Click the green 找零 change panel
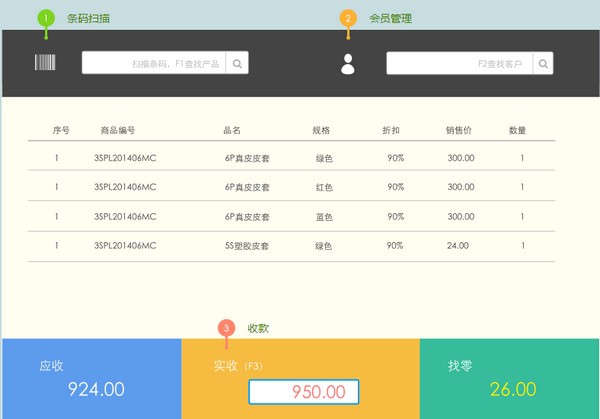The image size is (600, 419). (509, 378)
